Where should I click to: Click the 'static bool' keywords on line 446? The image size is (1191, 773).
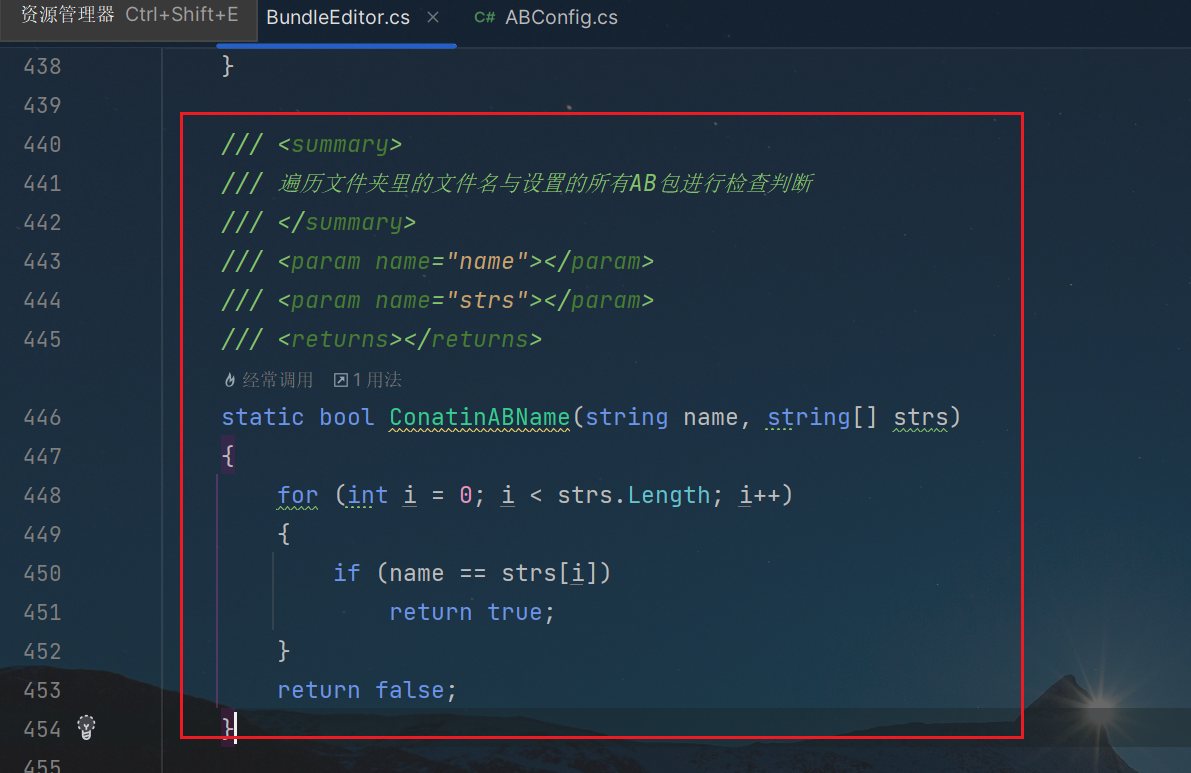click(298, 417)
